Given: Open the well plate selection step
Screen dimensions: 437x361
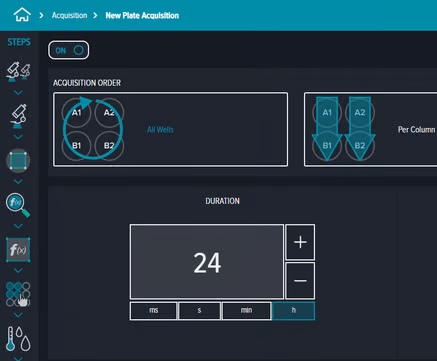Looking at the screenshot, I should 18,294.
